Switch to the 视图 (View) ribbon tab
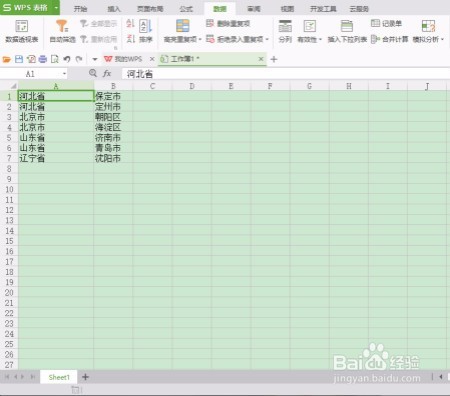Image resolution: width=450 pixels, height=396 pixels. tap(287, 9)
